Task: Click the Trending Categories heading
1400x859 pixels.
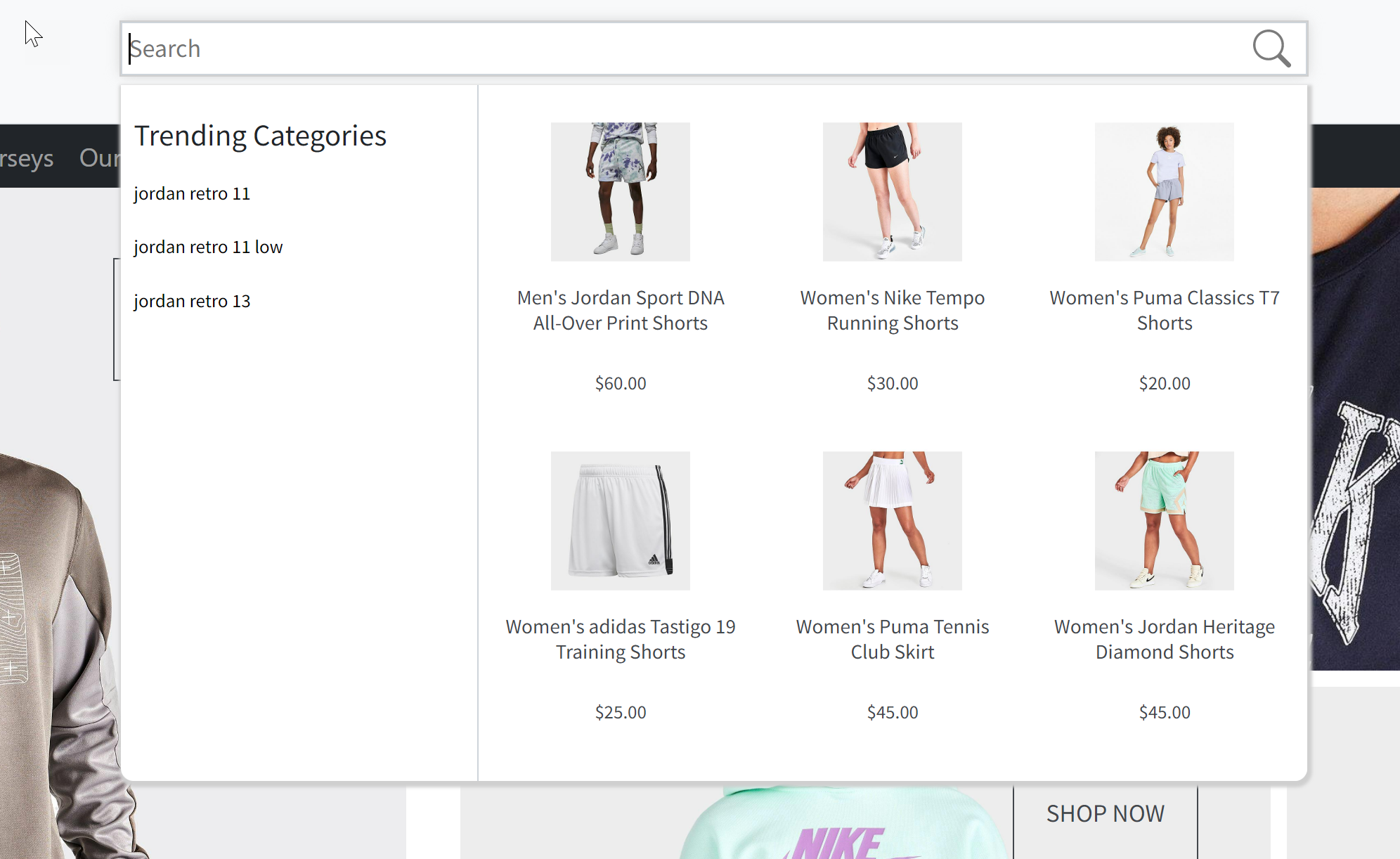Action: pos(260,136)
